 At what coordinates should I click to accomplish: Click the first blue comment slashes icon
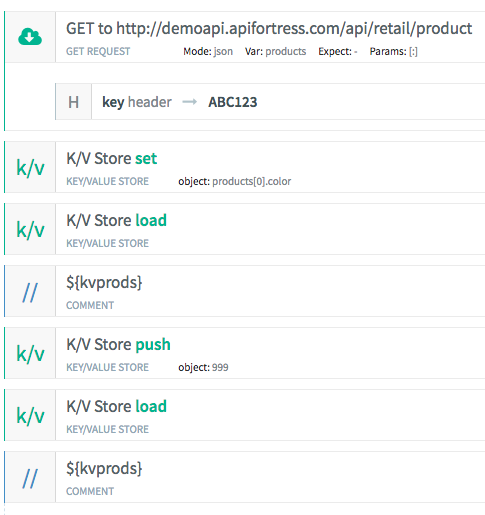pyautogui.click(x=30, y=292)
